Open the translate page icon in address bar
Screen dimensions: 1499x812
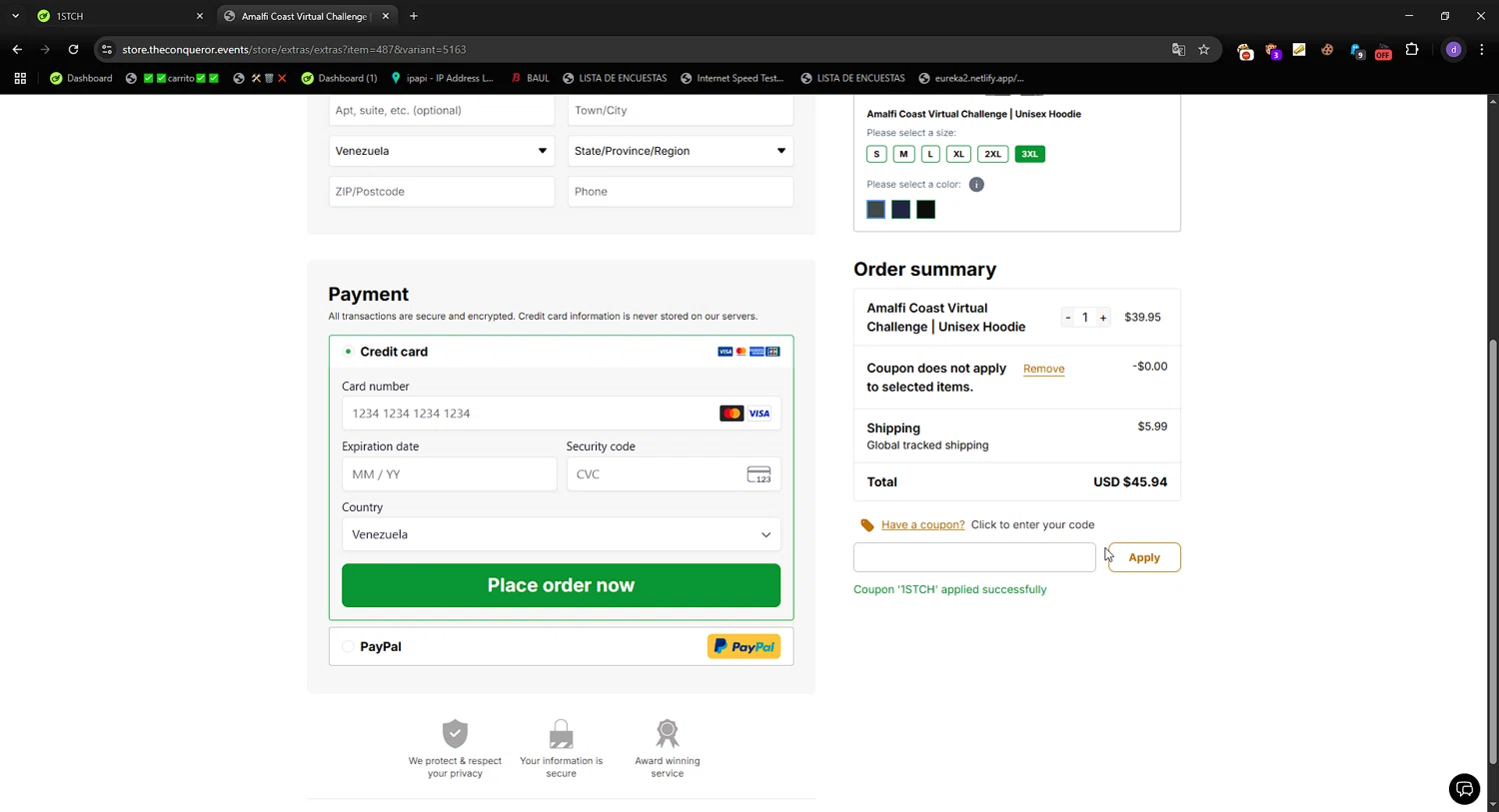point(1178,49)
